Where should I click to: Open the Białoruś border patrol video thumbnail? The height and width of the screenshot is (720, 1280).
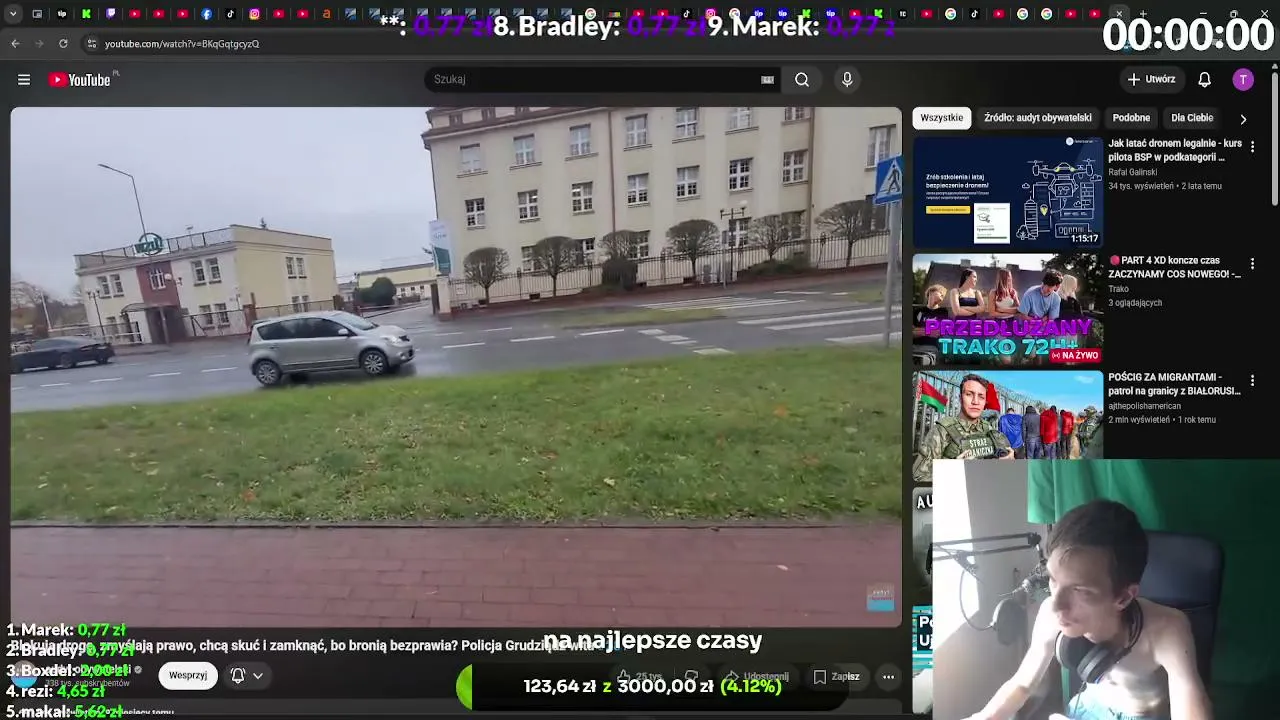1007,415
